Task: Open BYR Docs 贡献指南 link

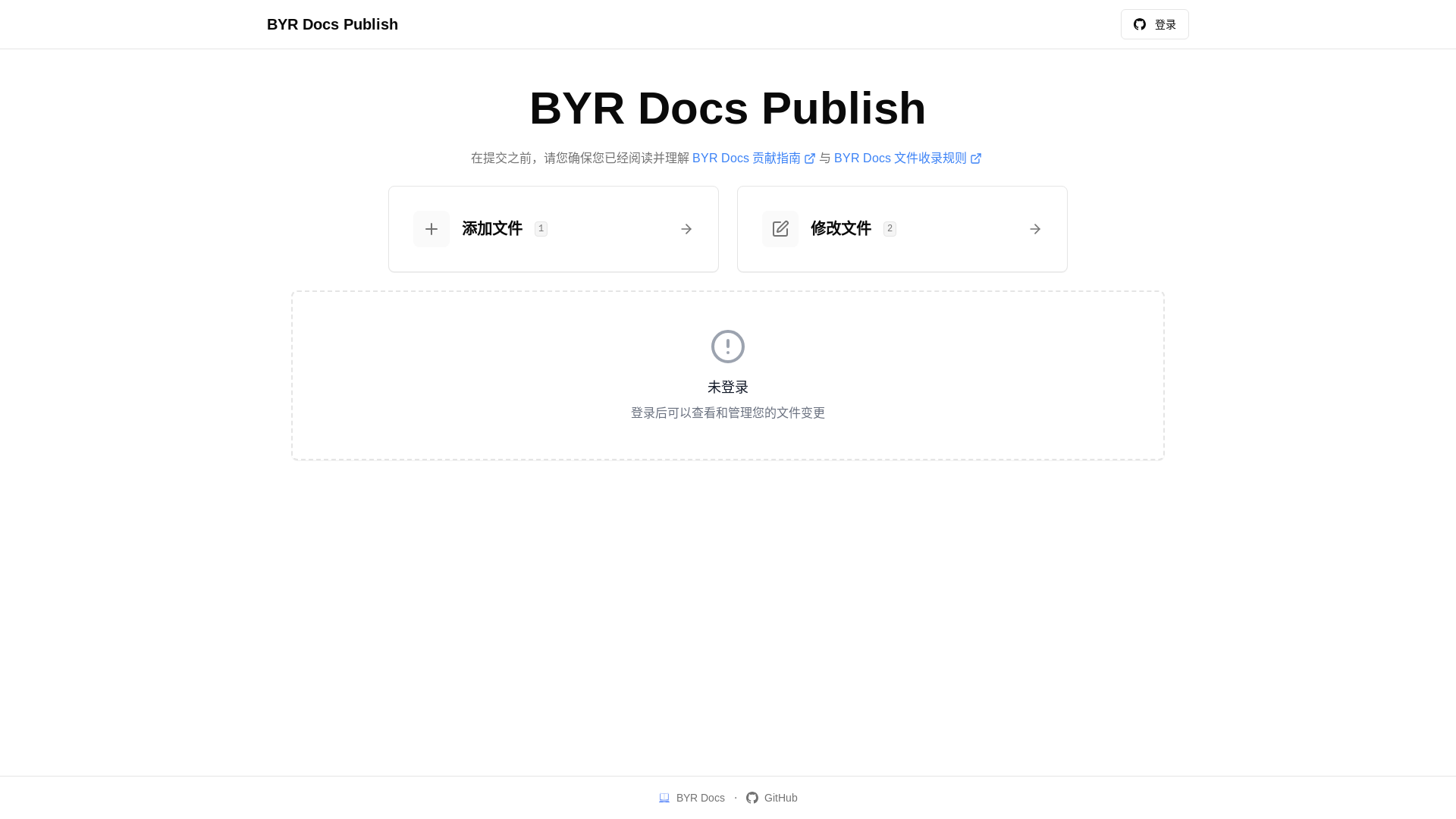Action: pyautogui.click(x=746, y=158)
